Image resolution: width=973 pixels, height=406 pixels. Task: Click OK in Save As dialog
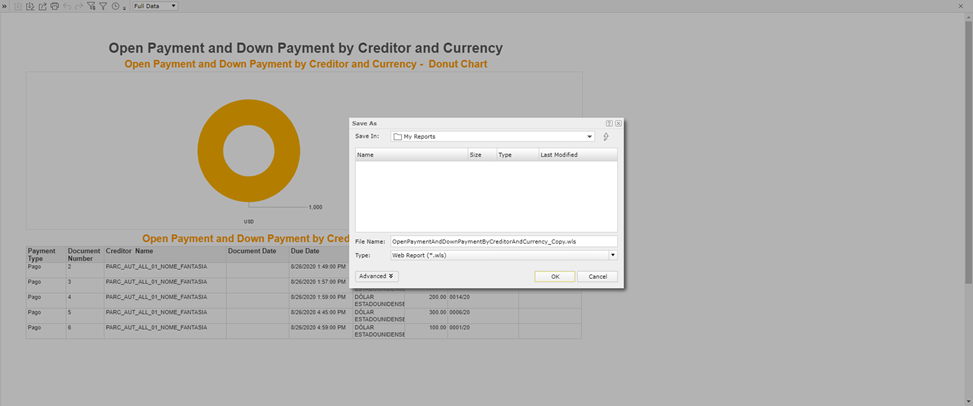(555, 276)
